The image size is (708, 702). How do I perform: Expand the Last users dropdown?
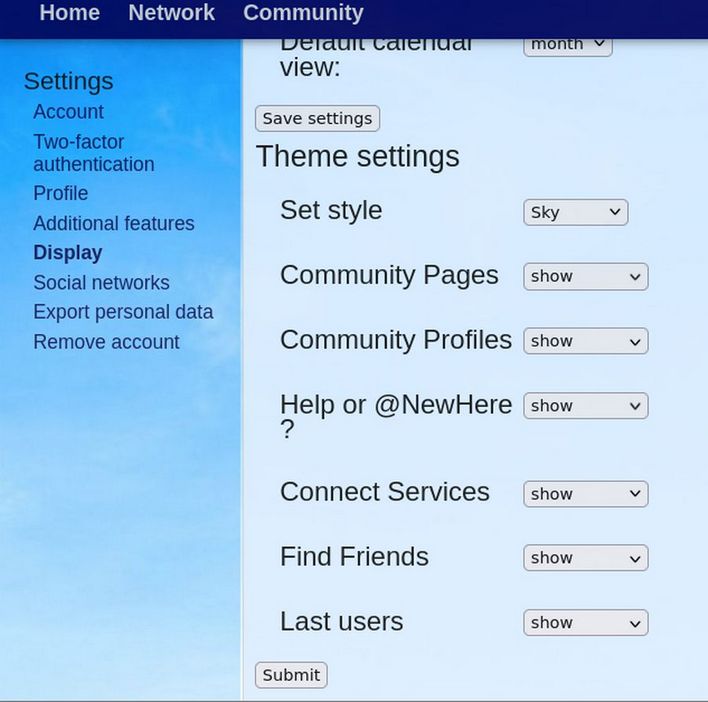585,623
